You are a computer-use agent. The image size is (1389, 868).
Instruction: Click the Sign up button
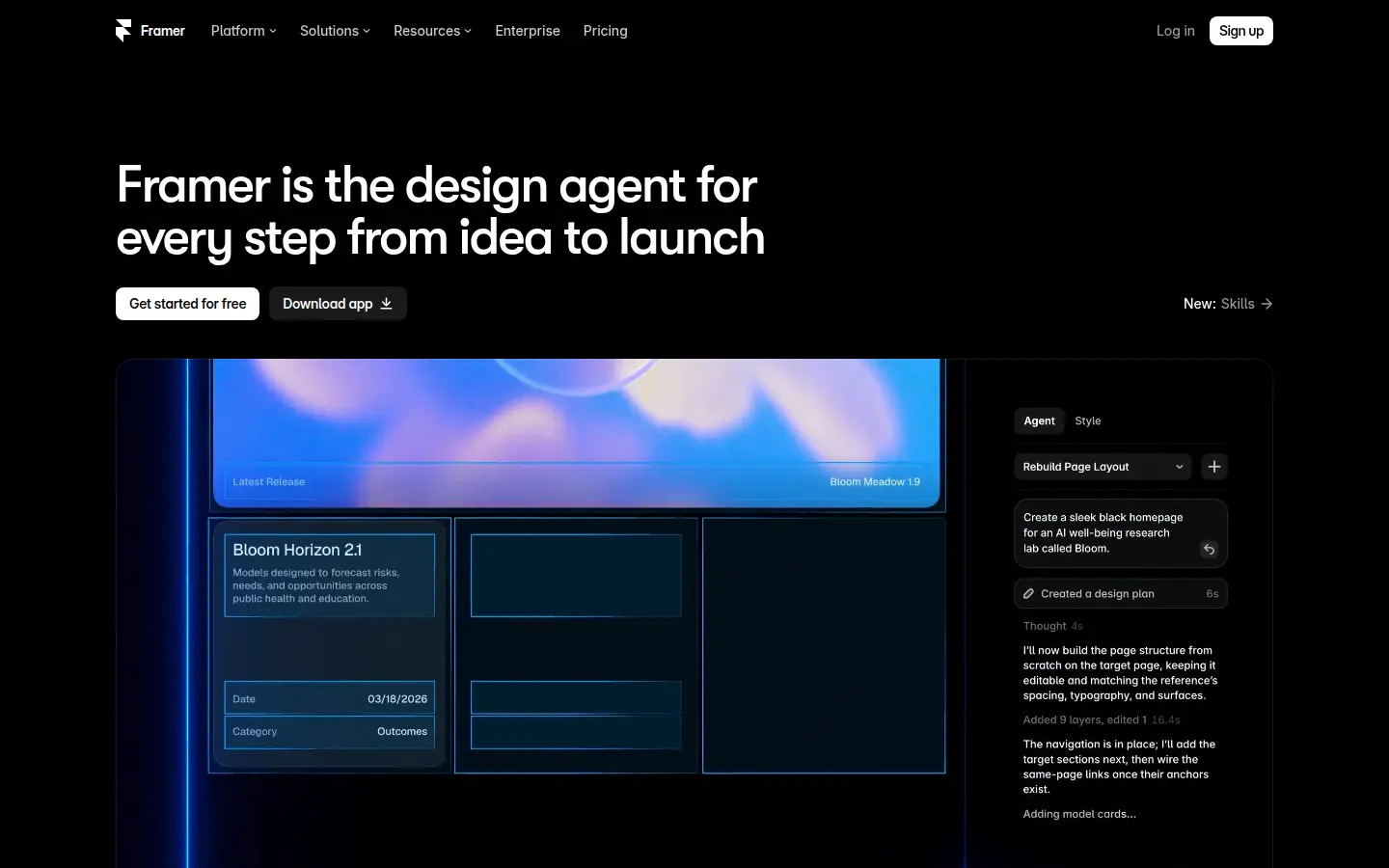pos(1241,31)
